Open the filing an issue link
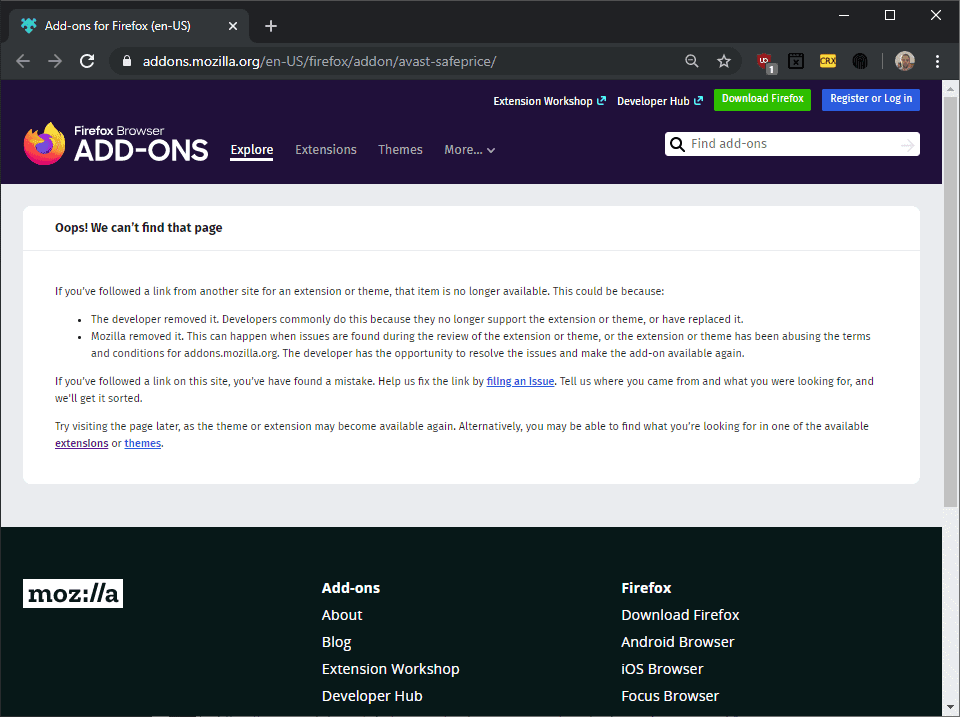Viewport: 960px width, 717px height. 520,380
